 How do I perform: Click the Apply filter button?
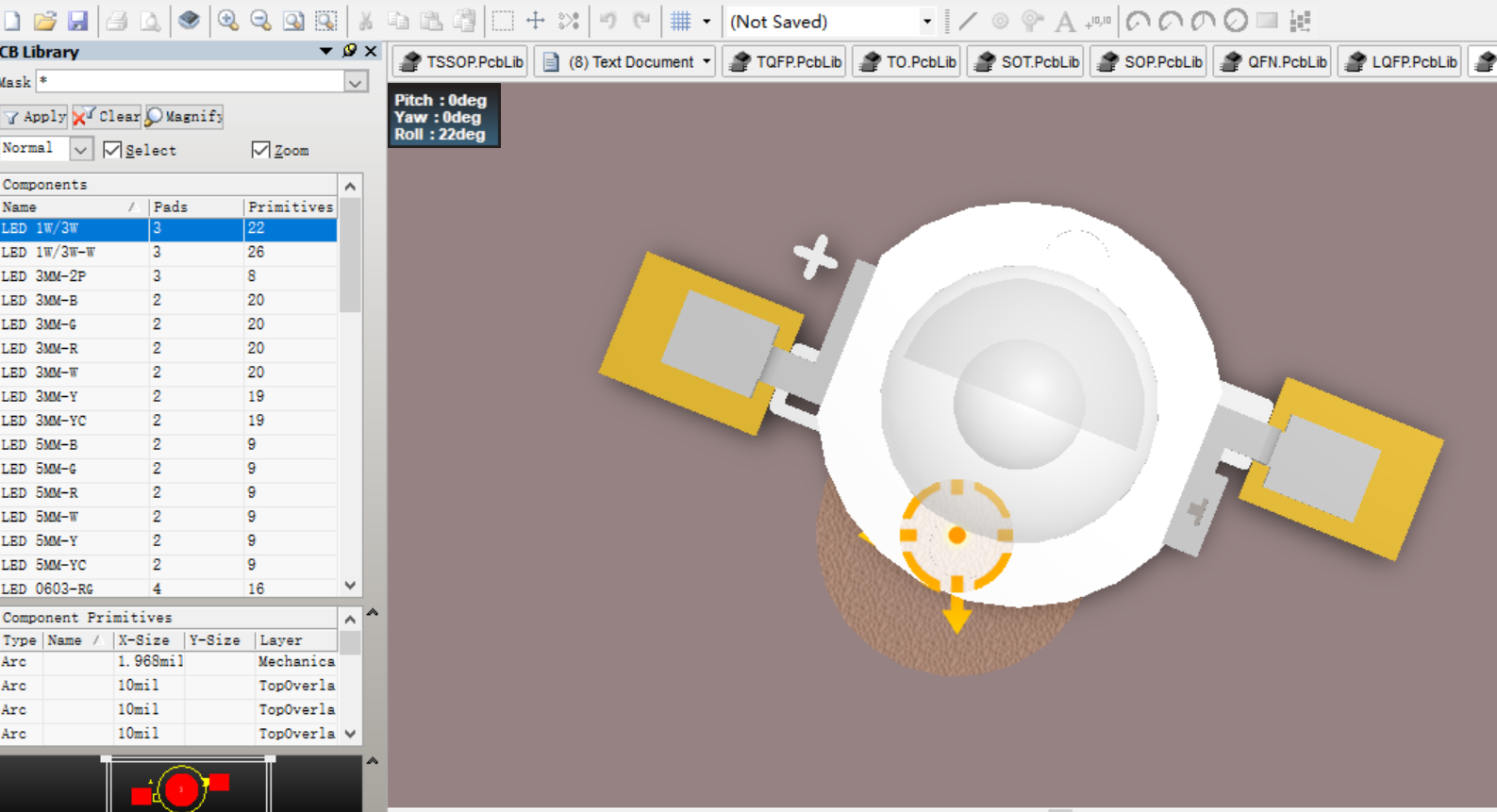pyautogui.click(x=35, y=116)
